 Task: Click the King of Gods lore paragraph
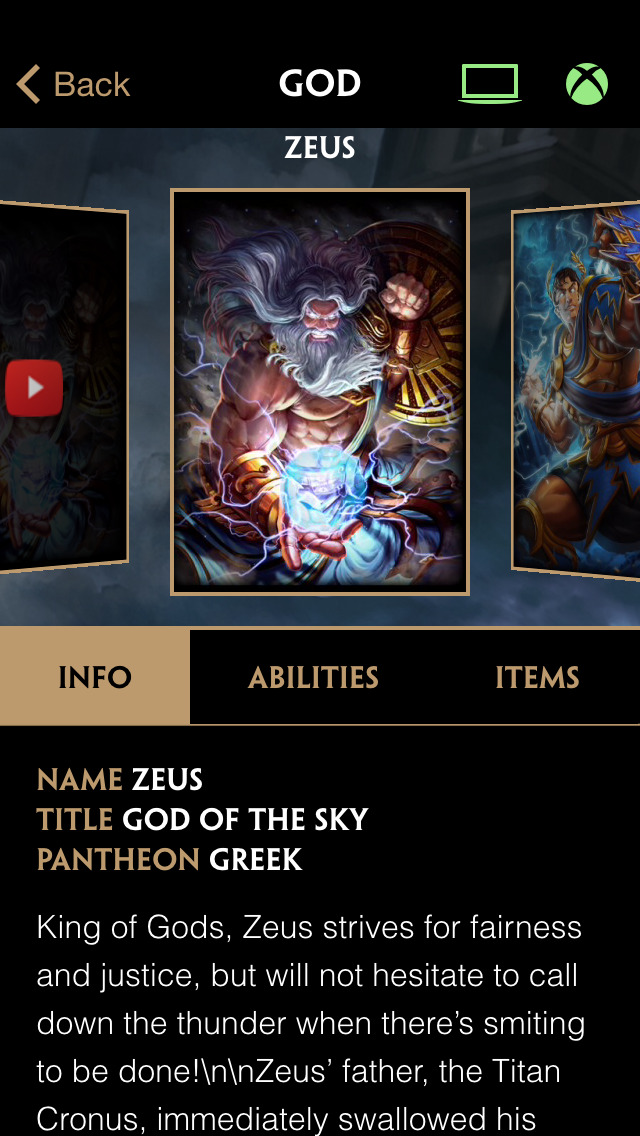312,1024
